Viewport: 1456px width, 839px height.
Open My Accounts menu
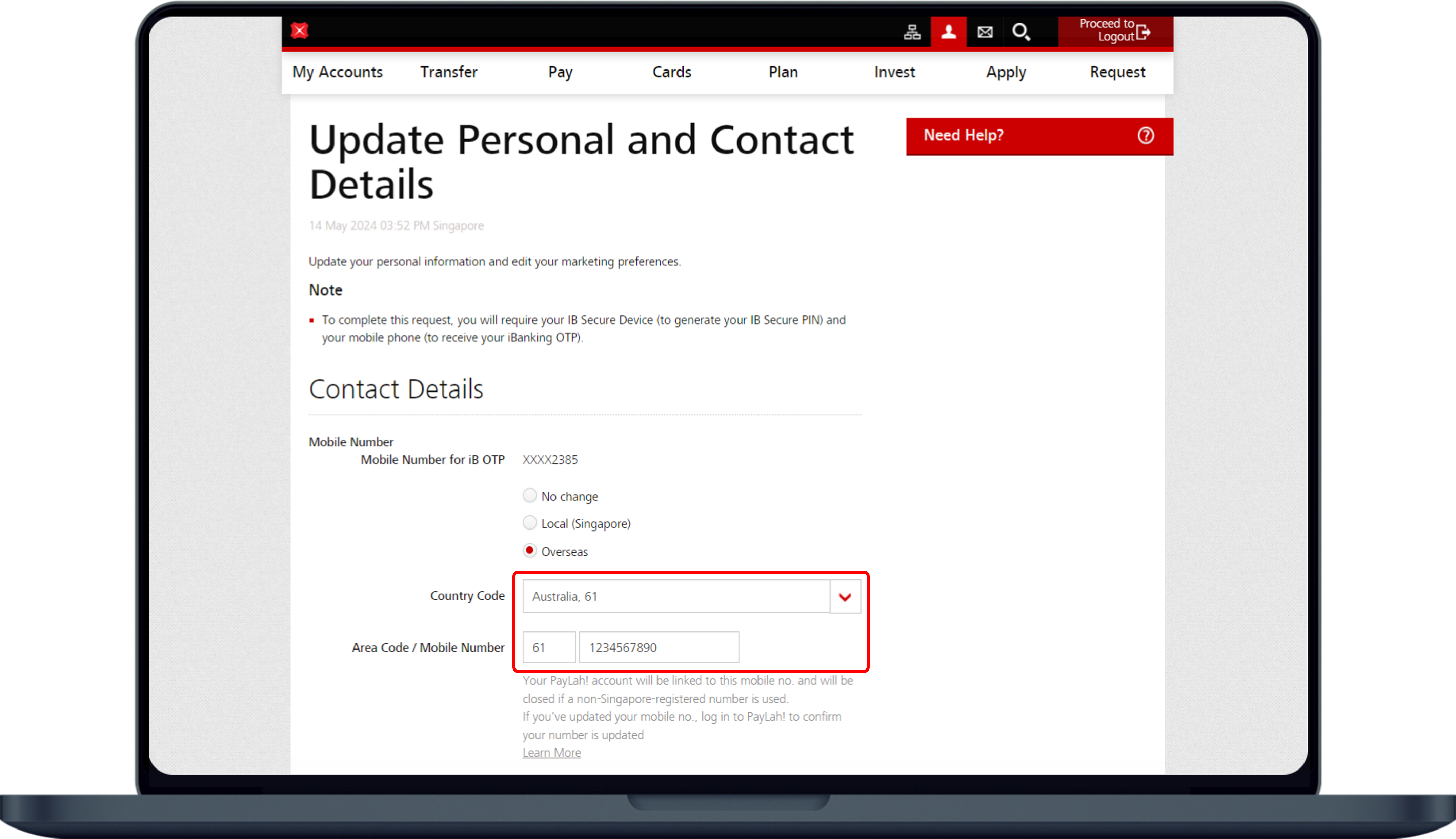338,72
